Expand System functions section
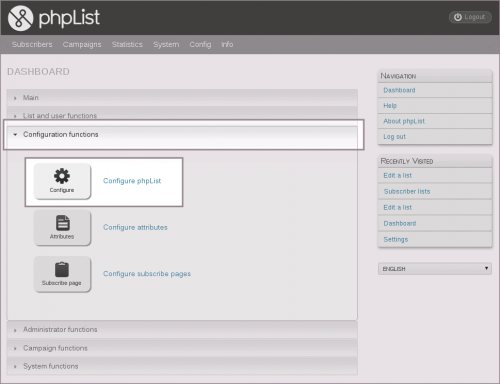The height and width of the screenshot is (384, 500). point(182,366)
